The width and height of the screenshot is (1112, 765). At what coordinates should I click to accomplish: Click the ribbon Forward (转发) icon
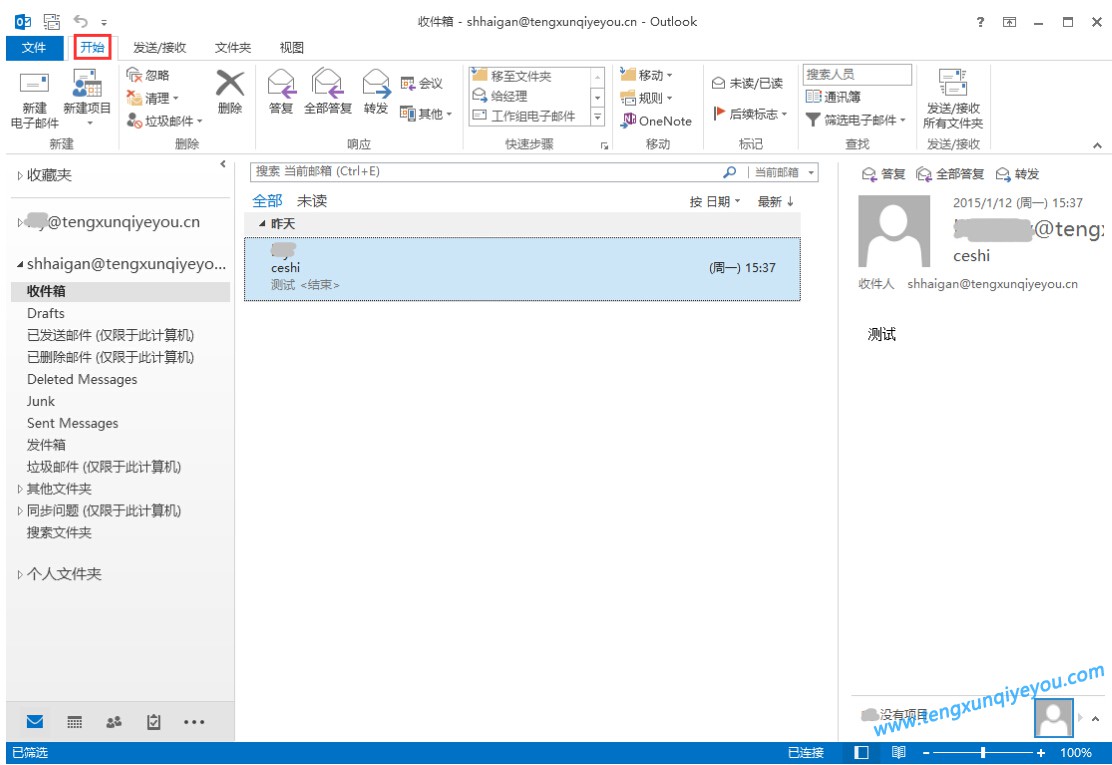click(376, 83)
